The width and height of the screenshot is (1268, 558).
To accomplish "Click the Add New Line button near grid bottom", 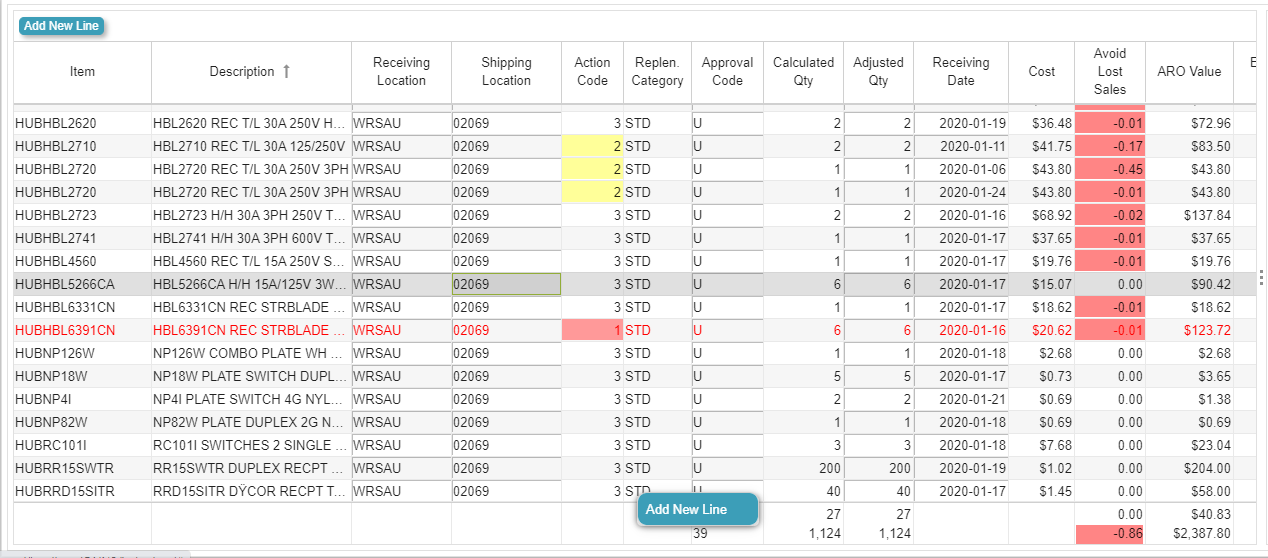I will pos(697,509).
